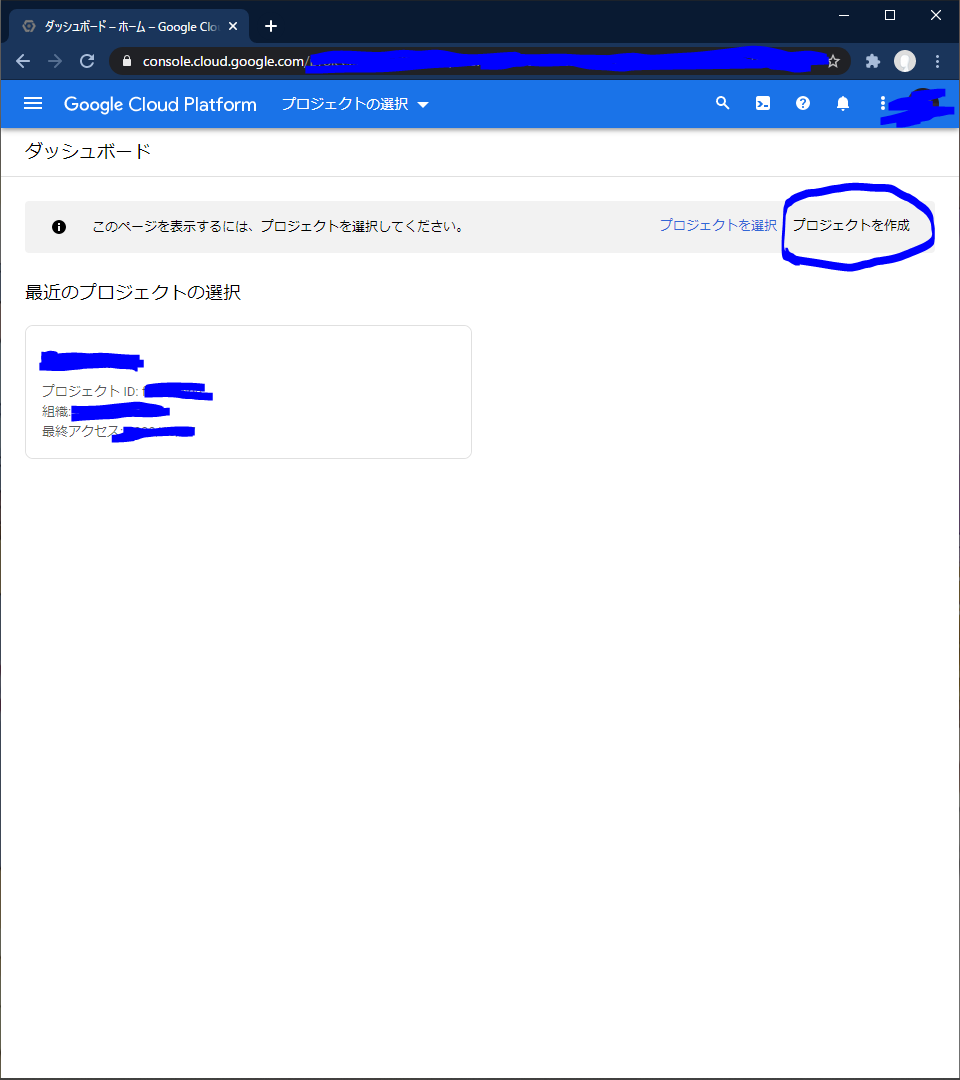Screen dimensions: 960x1080
Task: Open the Chrome browser menu
Action: pos(936,60)
